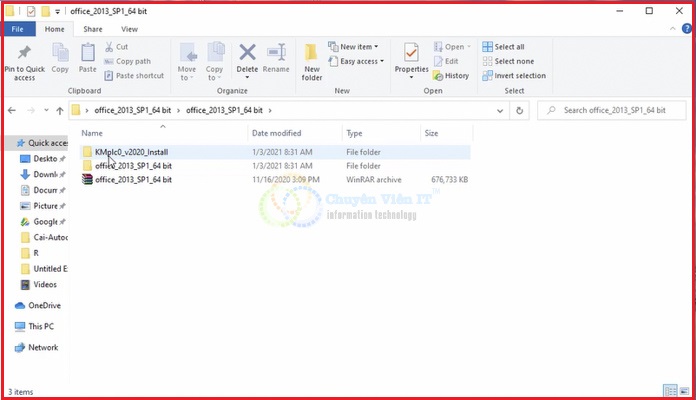Open the Copy to menu
696x400 pixels.
[x=214, y=62]
